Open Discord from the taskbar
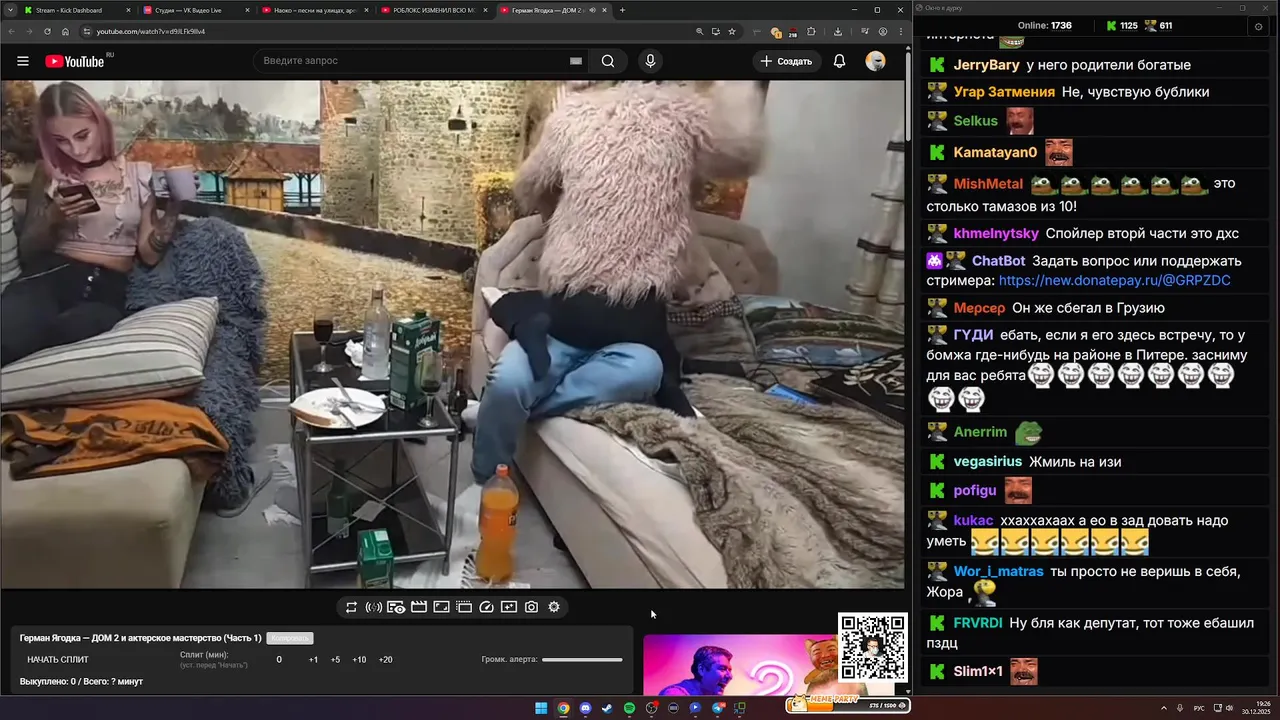This screenshot has height=720, width=1280. pos(585,708)
